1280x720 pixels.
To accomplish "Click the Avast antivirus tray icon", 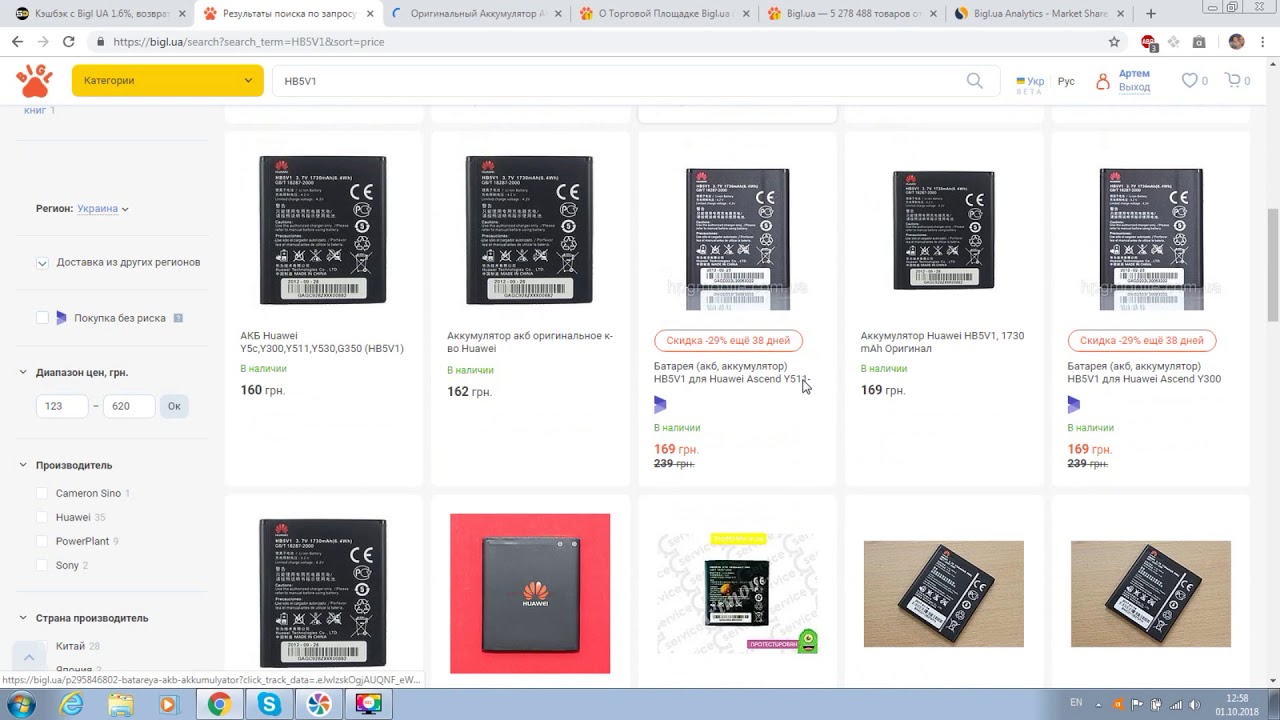I will (1118, 704).
